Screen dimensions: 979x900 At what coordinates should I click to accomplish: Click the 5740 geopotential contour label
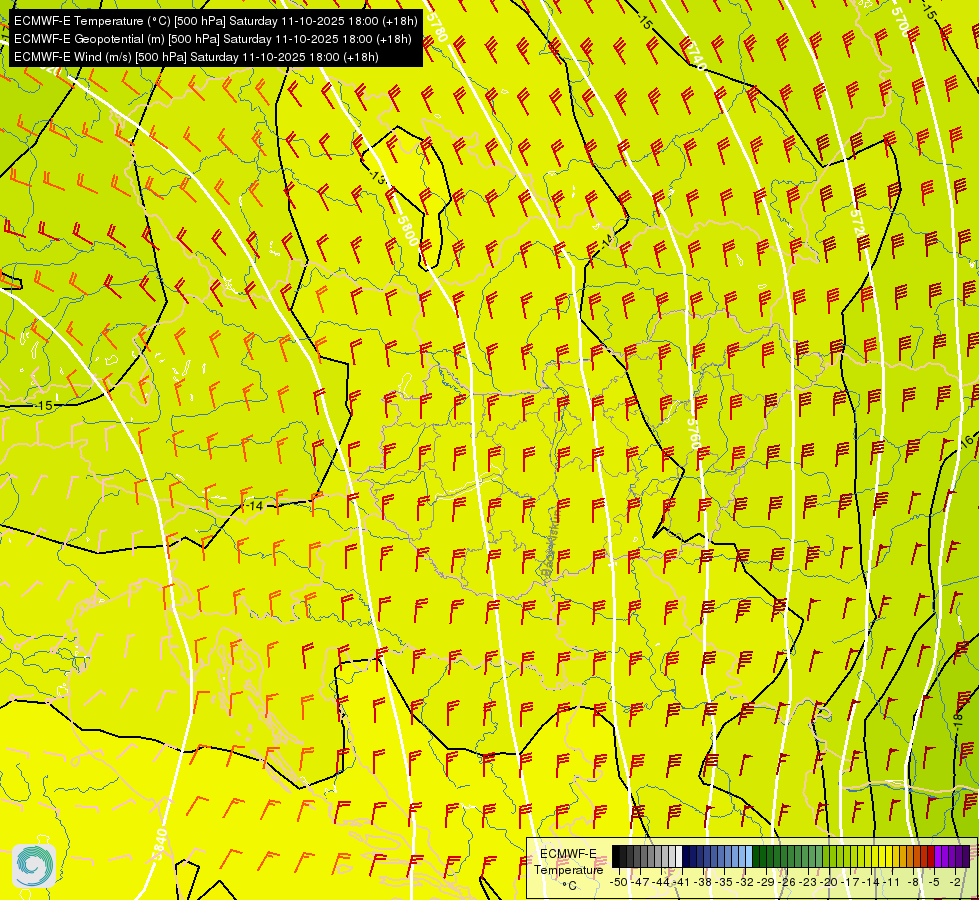(x=694, y=55)
